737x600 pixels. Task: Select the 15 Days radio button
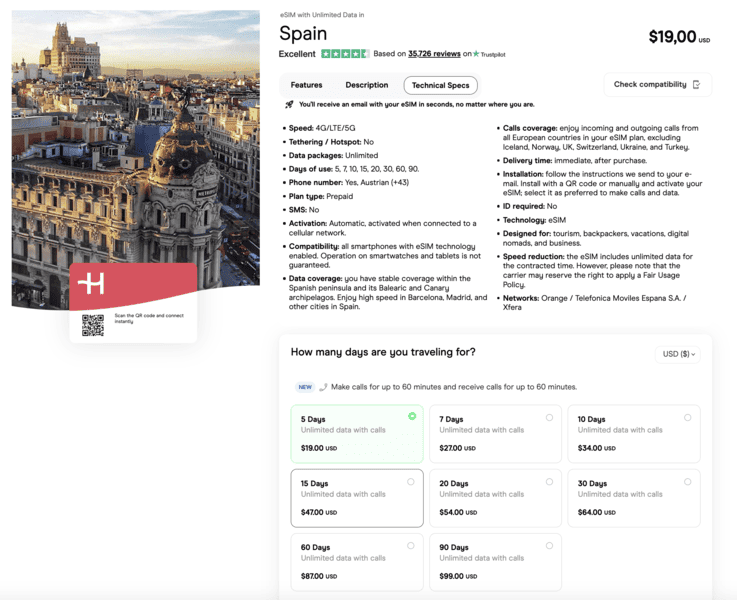411,482
